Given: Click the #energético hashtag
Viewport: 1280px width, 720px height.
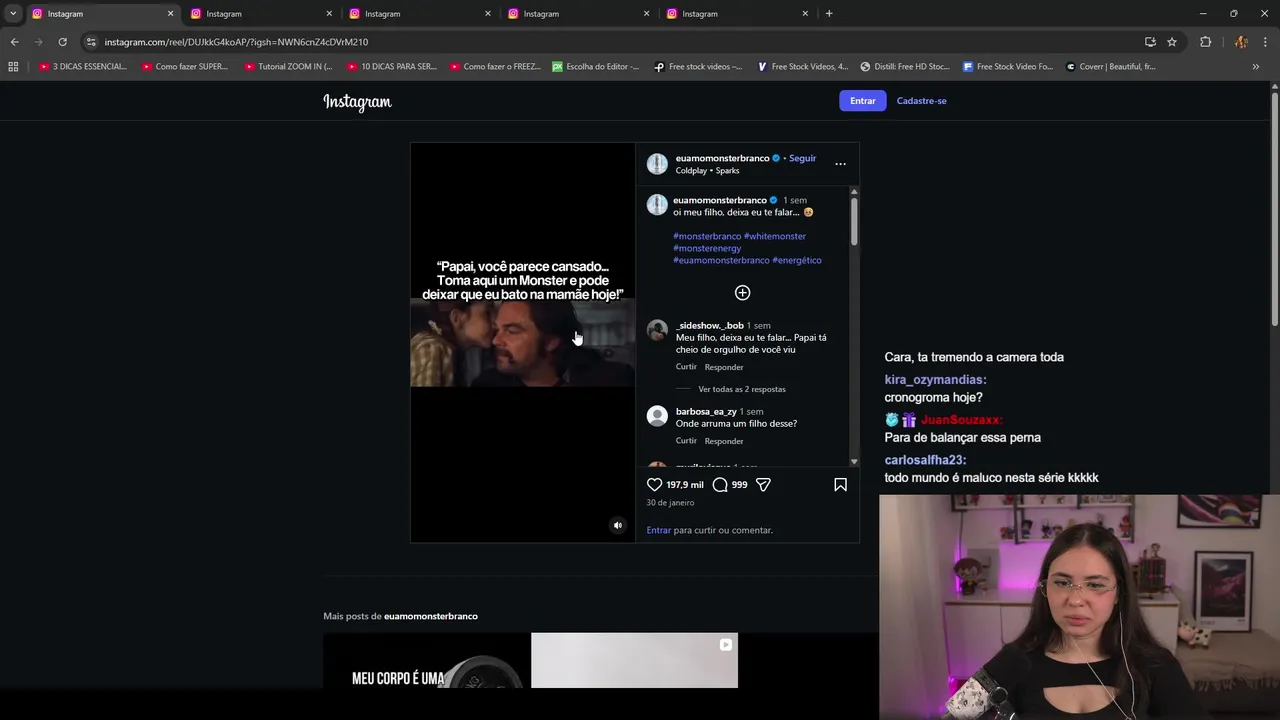Looking at the screenshot, I should tap(797, 260).
